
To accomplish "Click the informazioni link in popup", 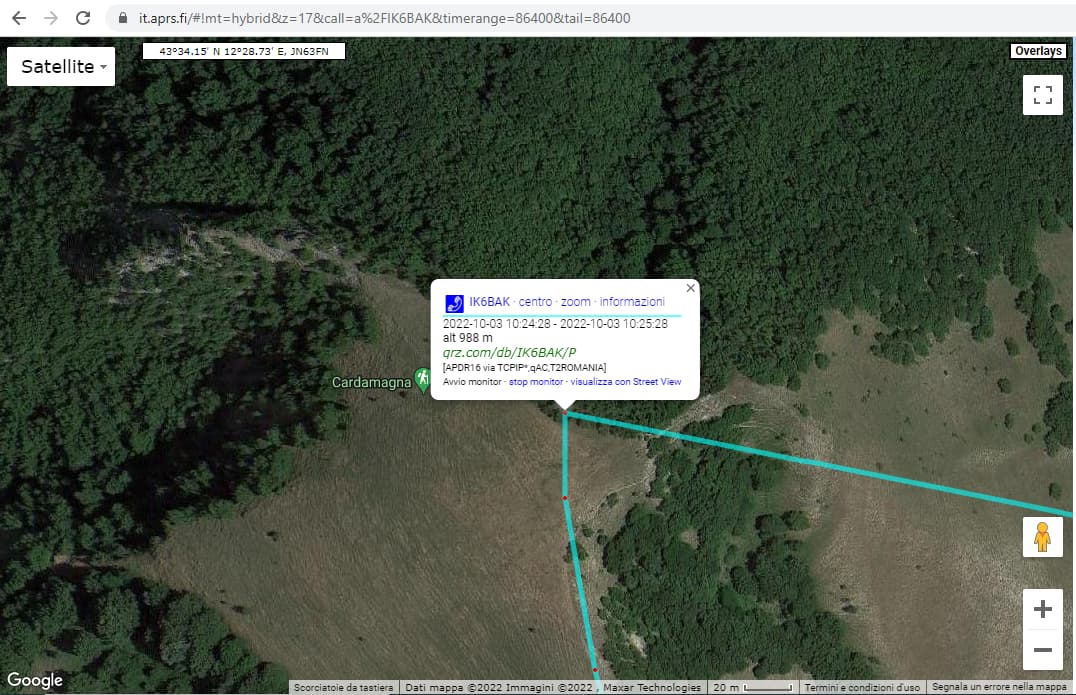I will 632,302.
